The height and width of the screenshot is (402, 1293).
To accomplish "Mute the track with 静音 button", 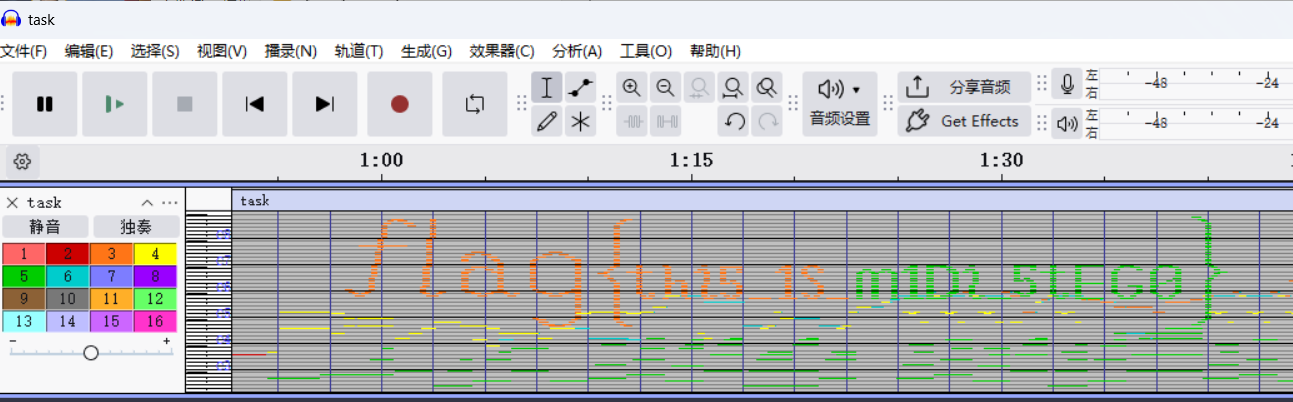I will (x=45, y=227).
